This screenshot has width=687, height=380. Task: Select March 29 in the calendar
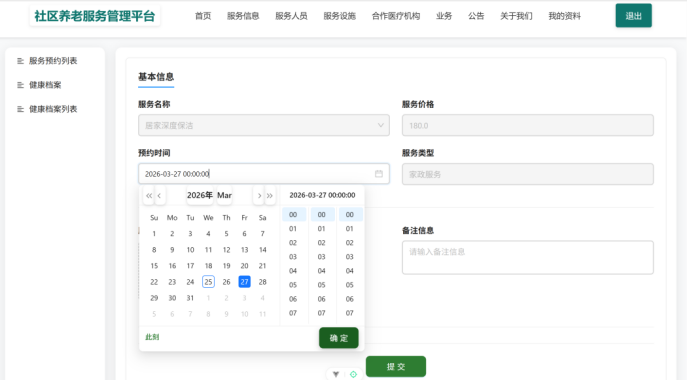tap(154, 298)
